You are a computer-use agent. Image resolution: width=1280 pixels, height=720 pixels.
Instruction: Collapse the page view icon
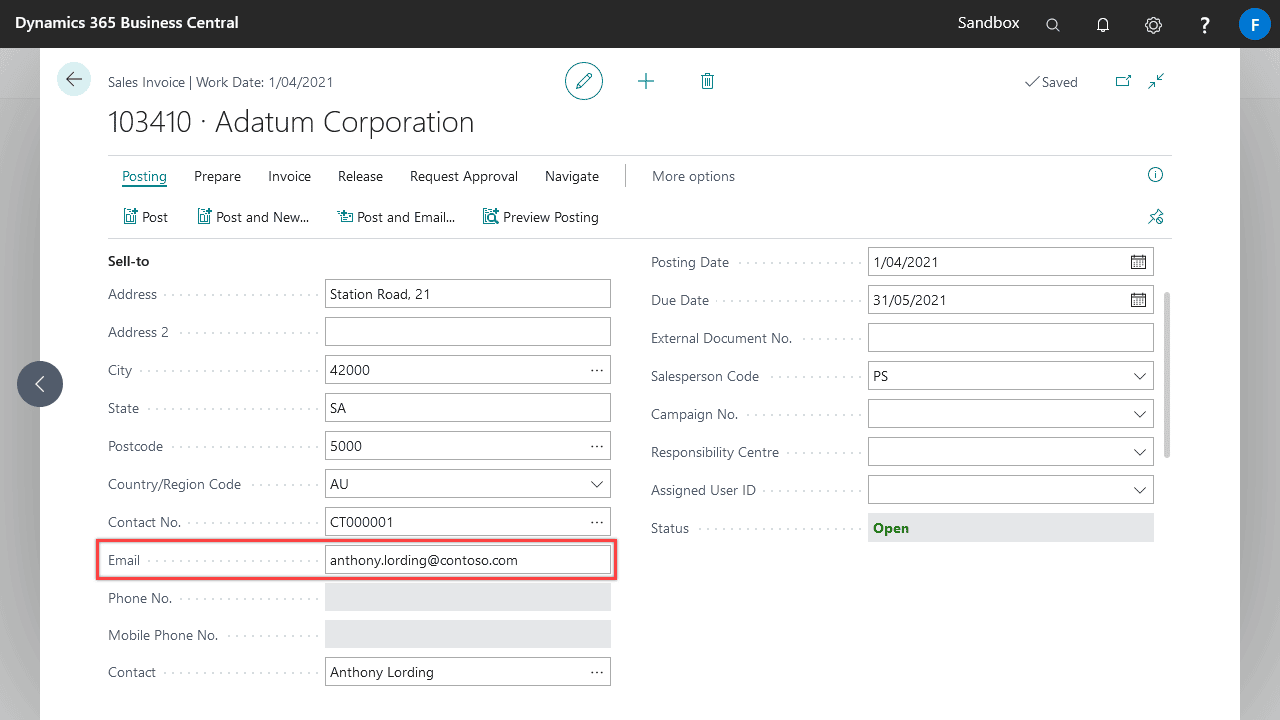tap(1156, 81)
